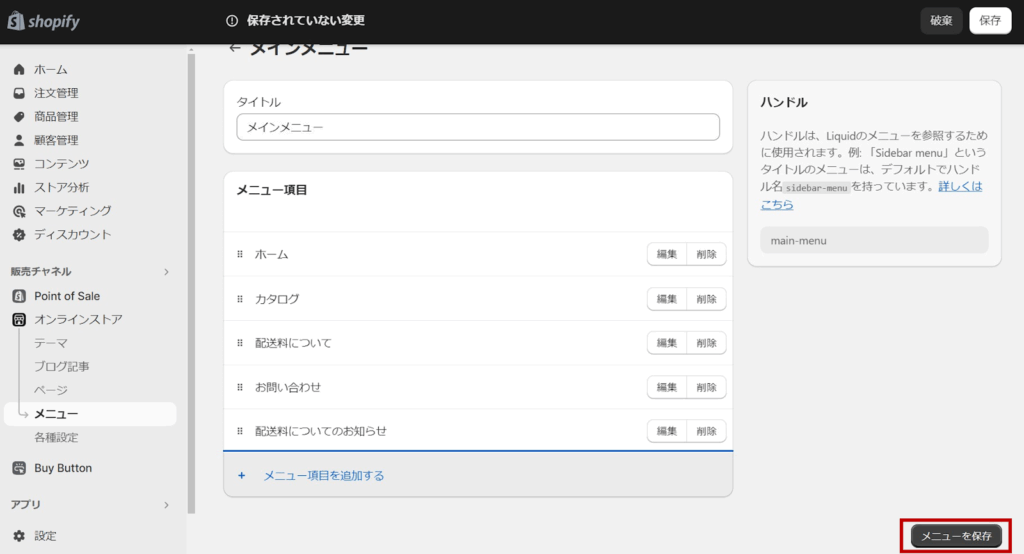Edit the カタログ menu item
Viewport: 1024px width, 554px height.
[667, 299]
